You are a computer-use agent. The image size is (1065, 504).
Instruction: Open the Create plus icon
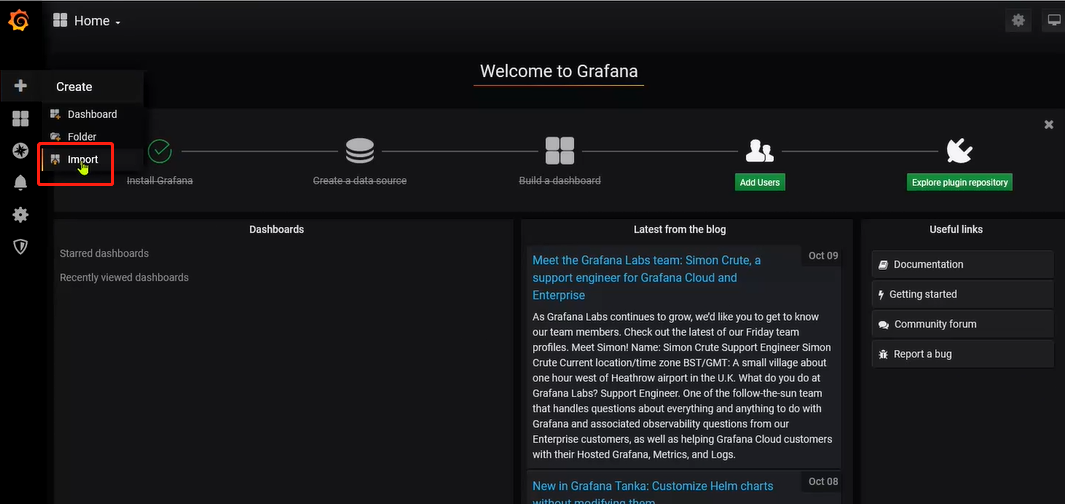(x=20, y=86)
